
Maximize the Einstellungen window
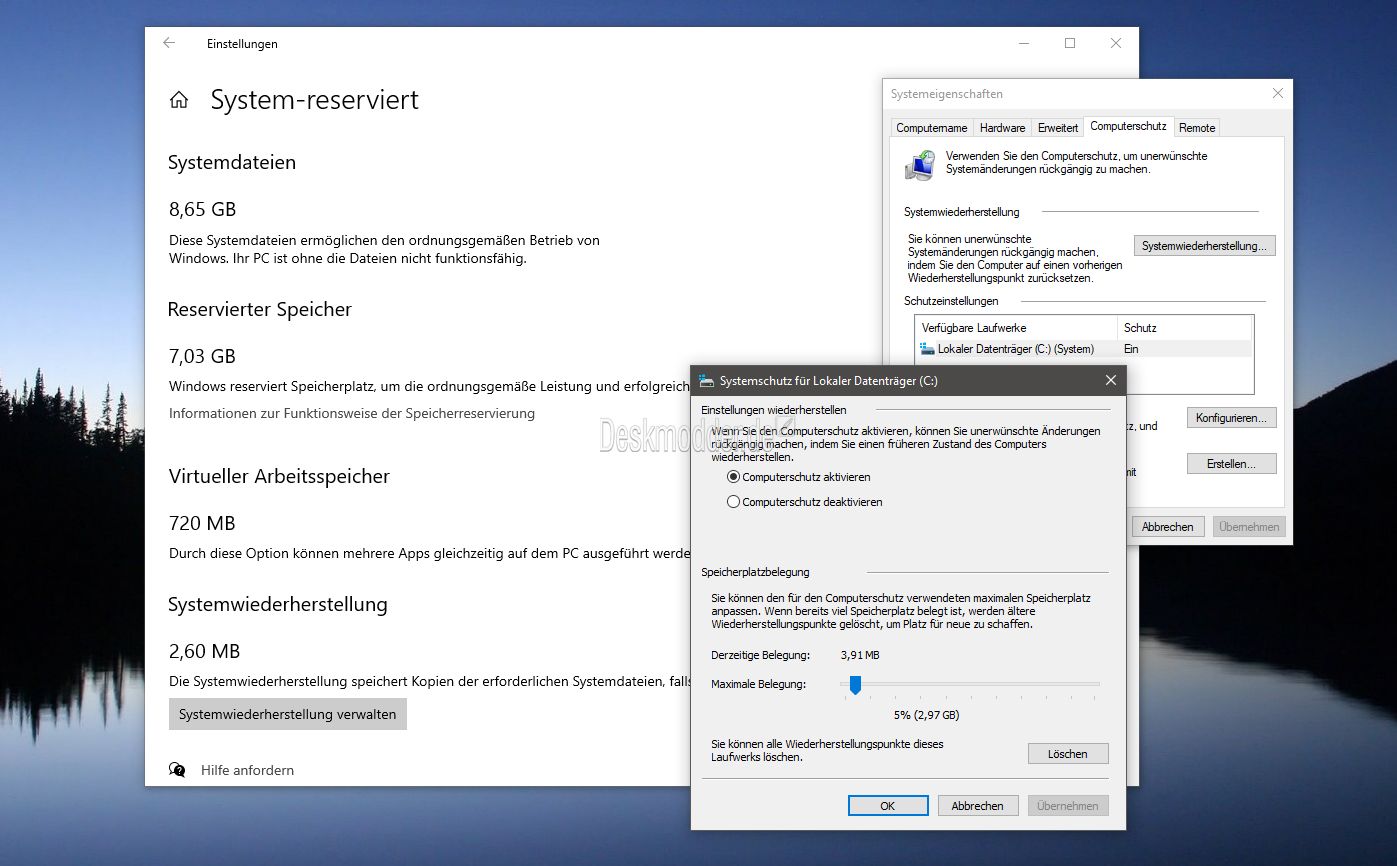click(1070, 43)
